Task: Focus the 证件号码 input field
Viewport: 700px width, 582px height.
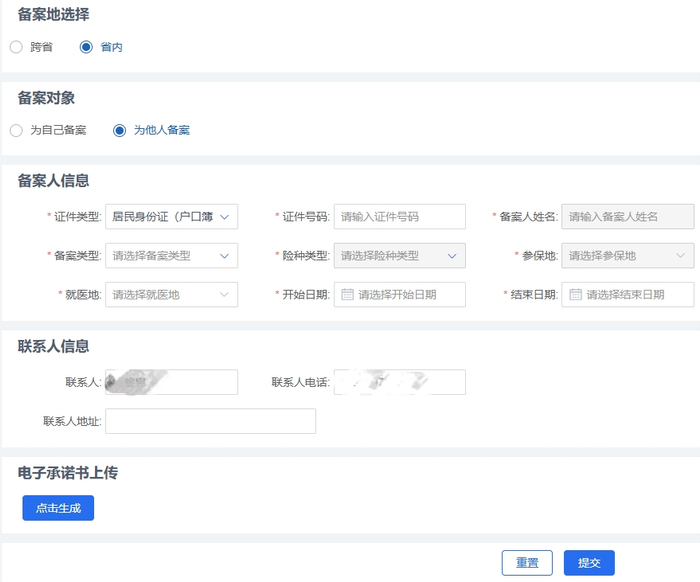Action: [400, 217]
